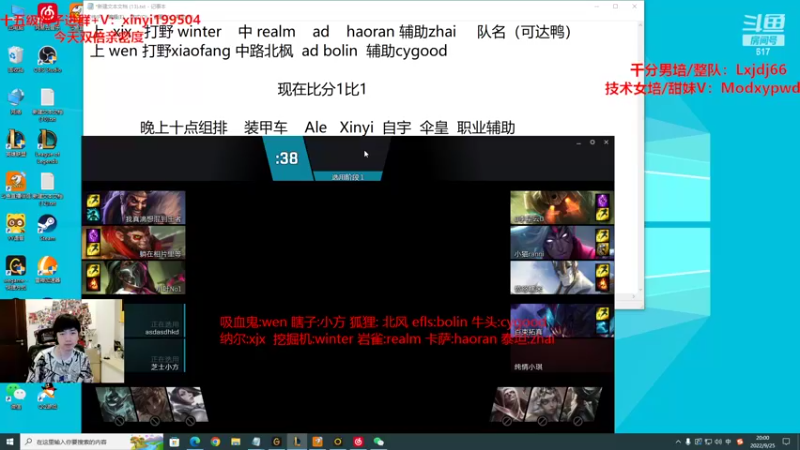
Task: Click the purple spell icon beside Wukong's portrait
Action: (x=93, y=236)
